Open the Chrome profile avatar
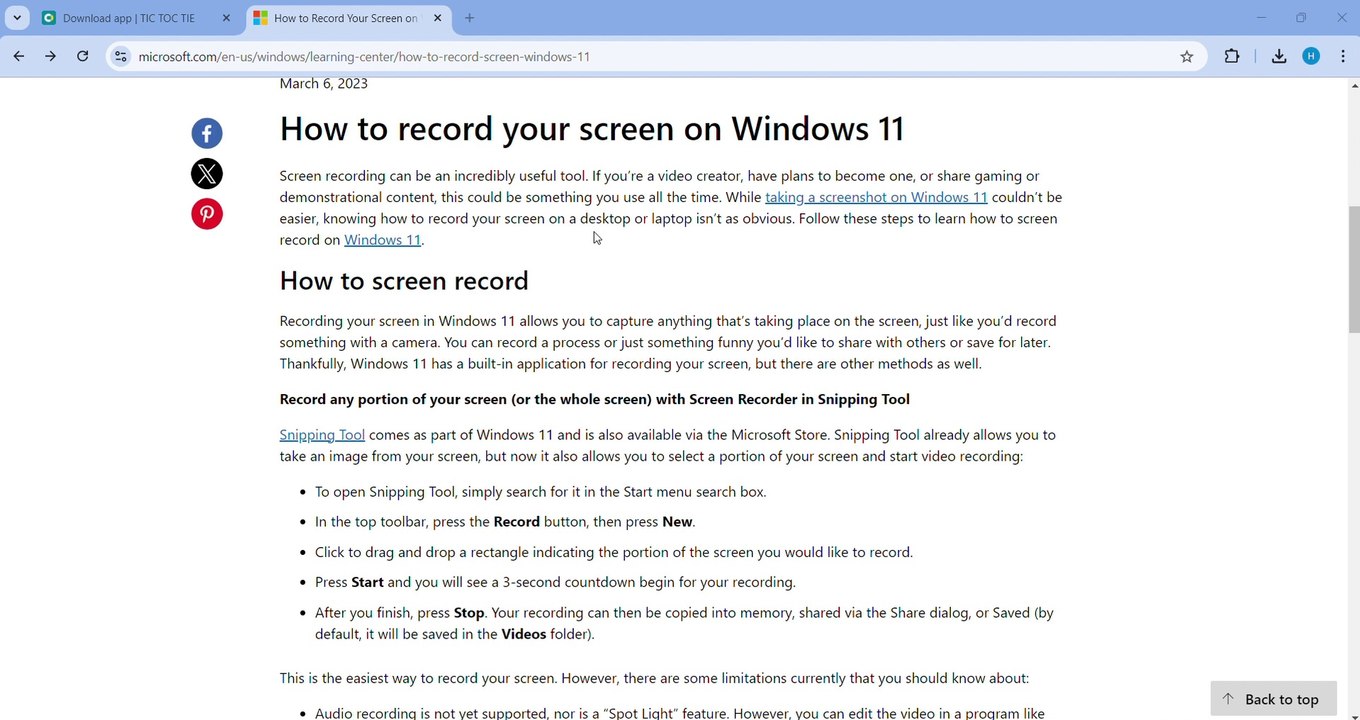The image size is (1360, 720). coord(1311,57)
